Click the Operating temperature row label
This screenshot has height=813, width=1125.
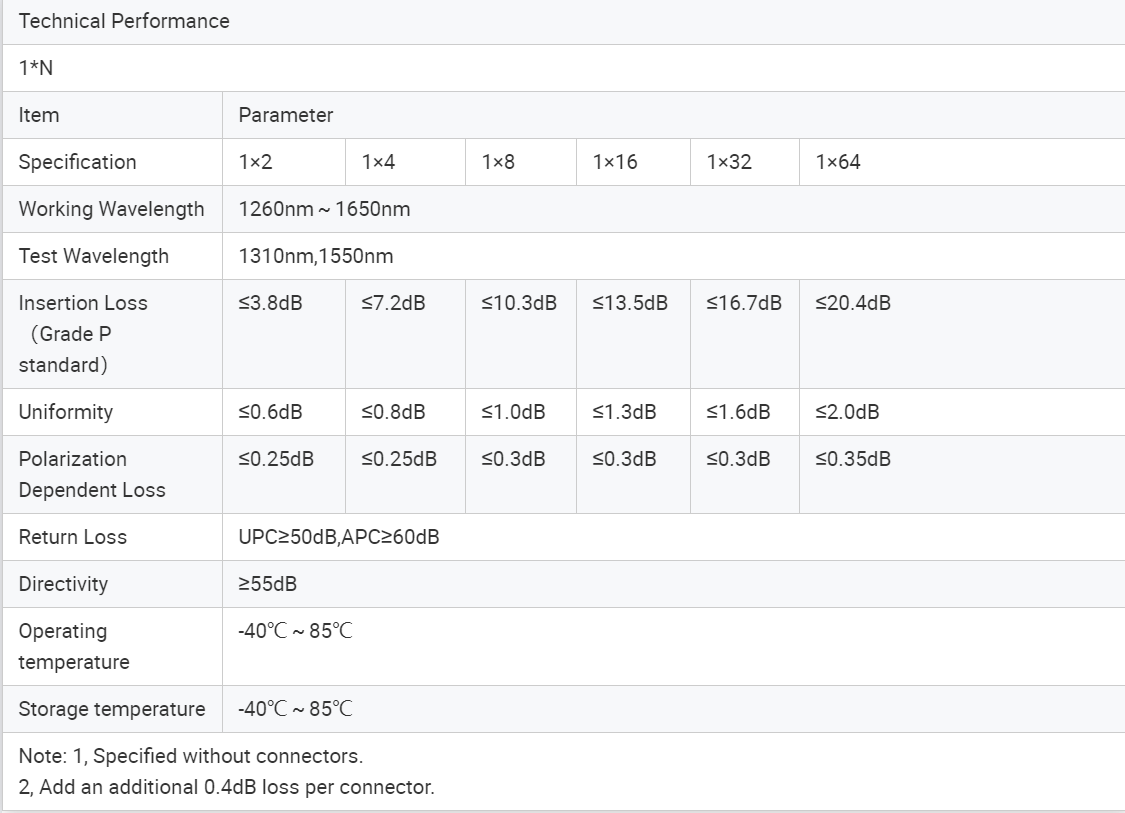[74, 647]
